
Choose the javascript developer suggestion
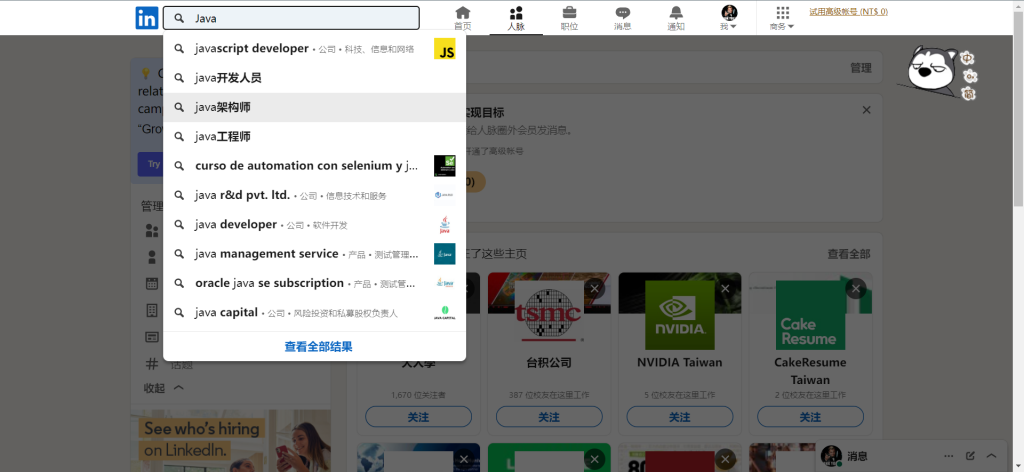click(x=252, y=48)
